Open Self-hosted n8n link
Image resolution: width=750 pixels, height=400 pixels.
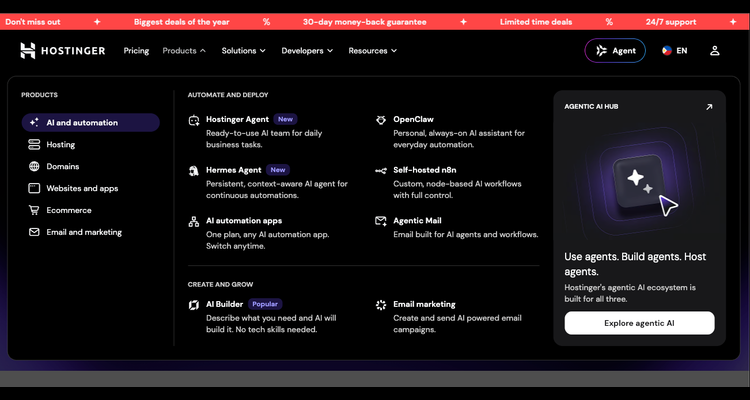point(425,170)
